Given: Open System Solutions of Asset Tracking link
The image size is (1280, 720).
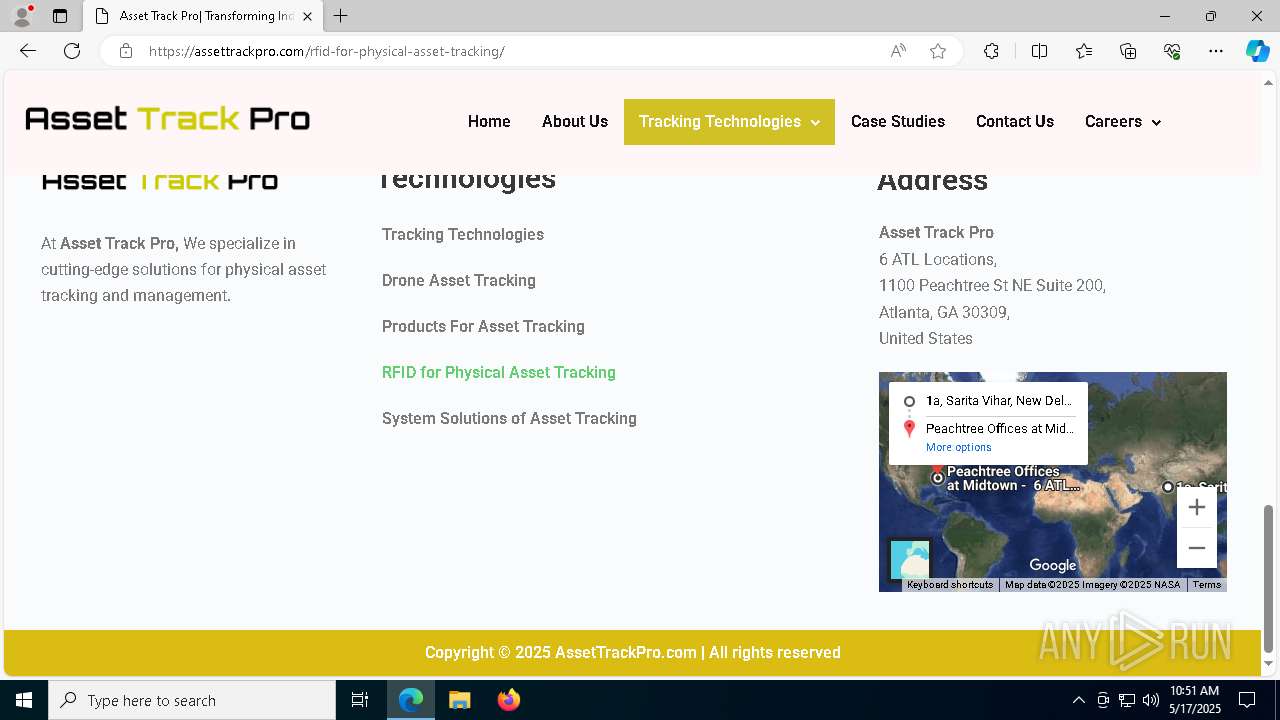Looking at the screenshot, I should (509, 418).
